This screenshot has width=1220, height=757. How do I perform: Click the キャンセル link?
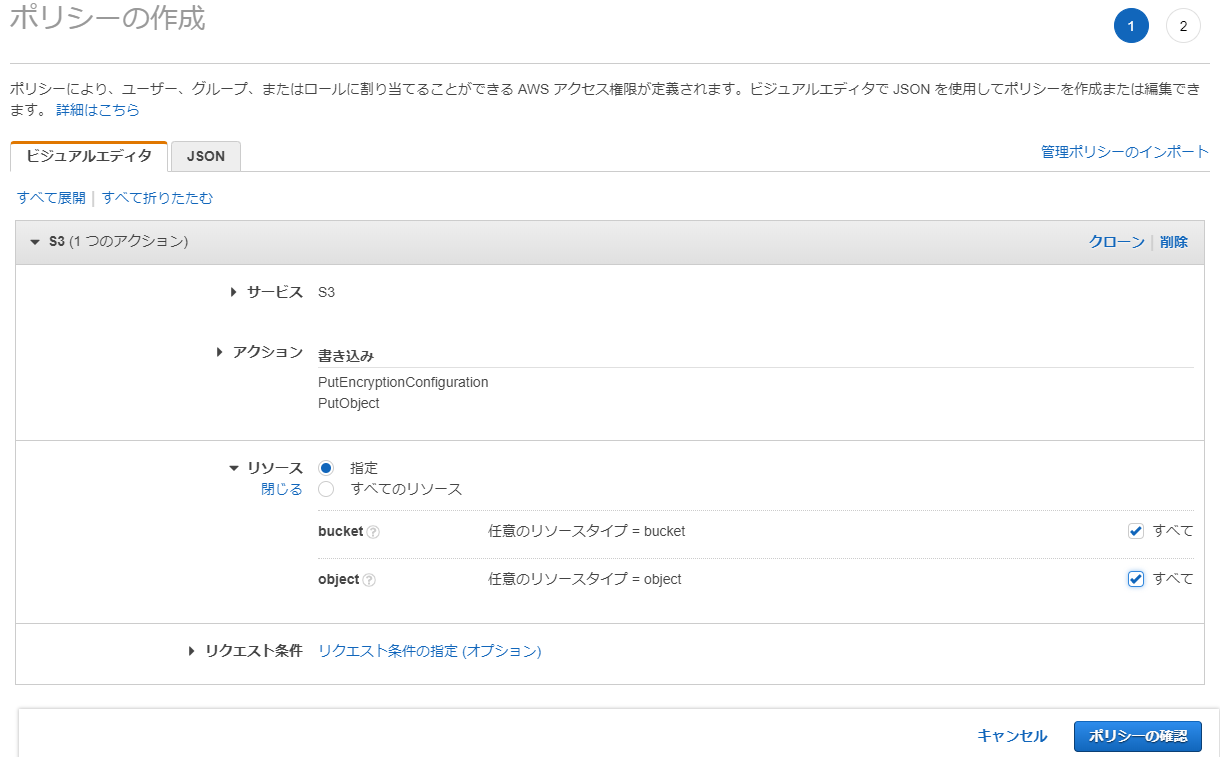click(x=1012, y=735)
